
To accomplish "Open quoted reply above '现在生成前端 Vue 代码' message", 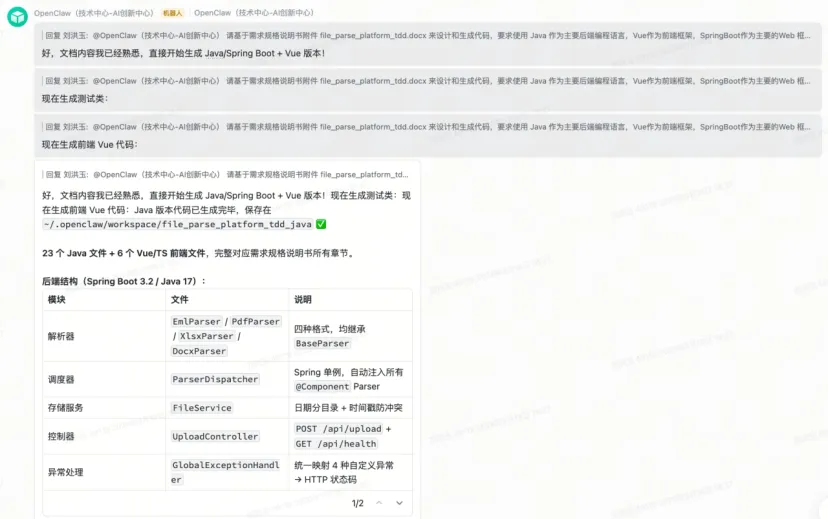I will (427, 127).
